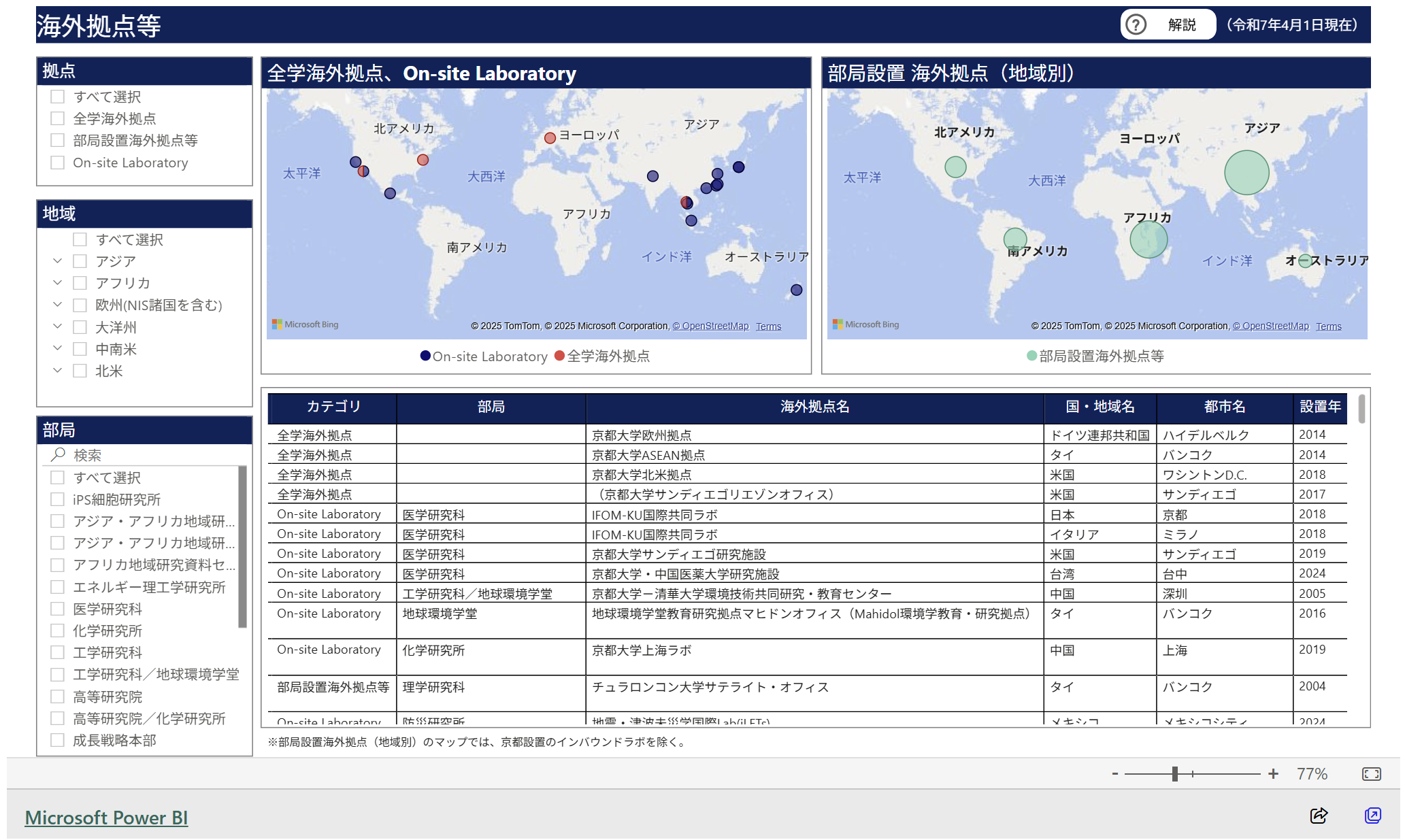
Task: Click the fit to page icon
Action: (x=1371, y=774)
